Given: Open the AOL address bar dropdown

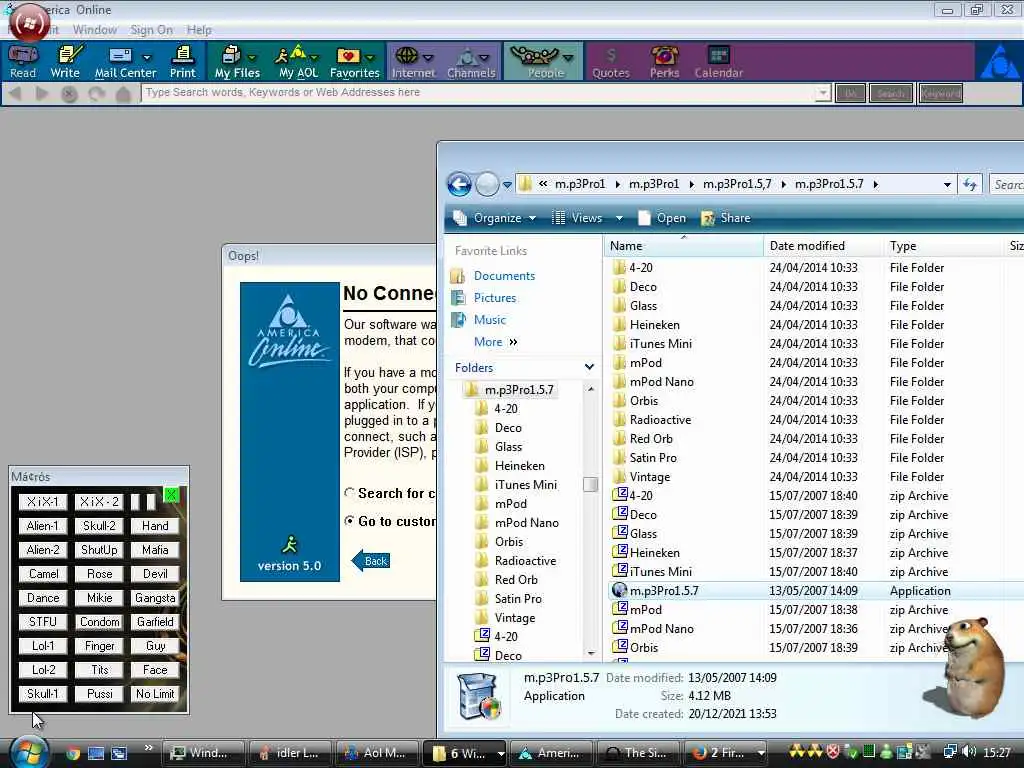Looking at the screenshot, I should click(x=823, y=93).
